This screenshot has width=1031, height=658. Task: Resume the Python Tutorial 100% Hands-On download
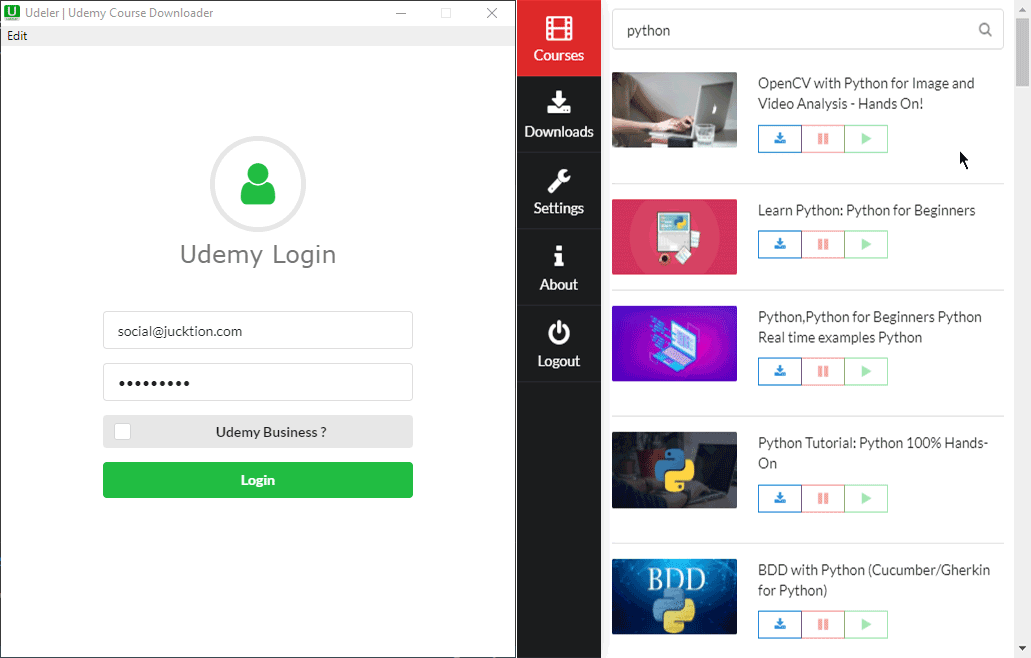coord(866,497)
